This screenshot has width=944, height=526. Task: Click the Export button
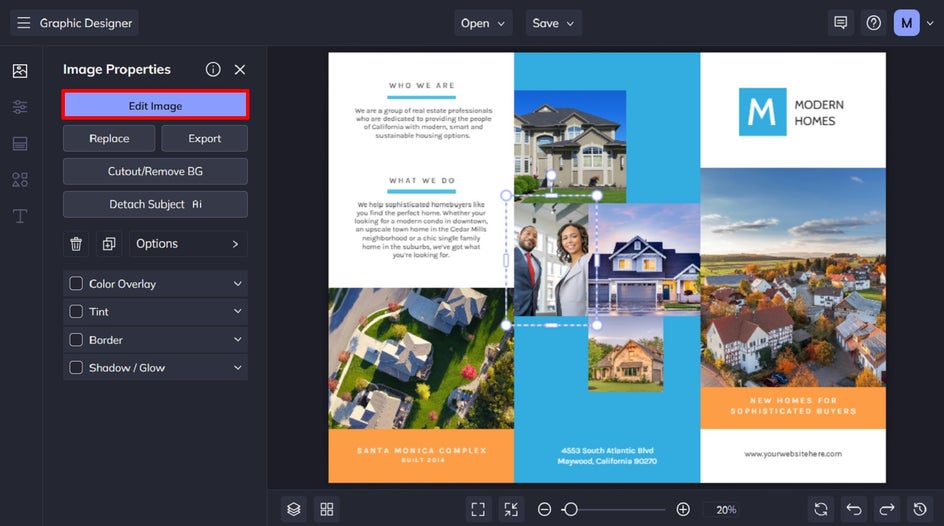(x=205, y=138)
